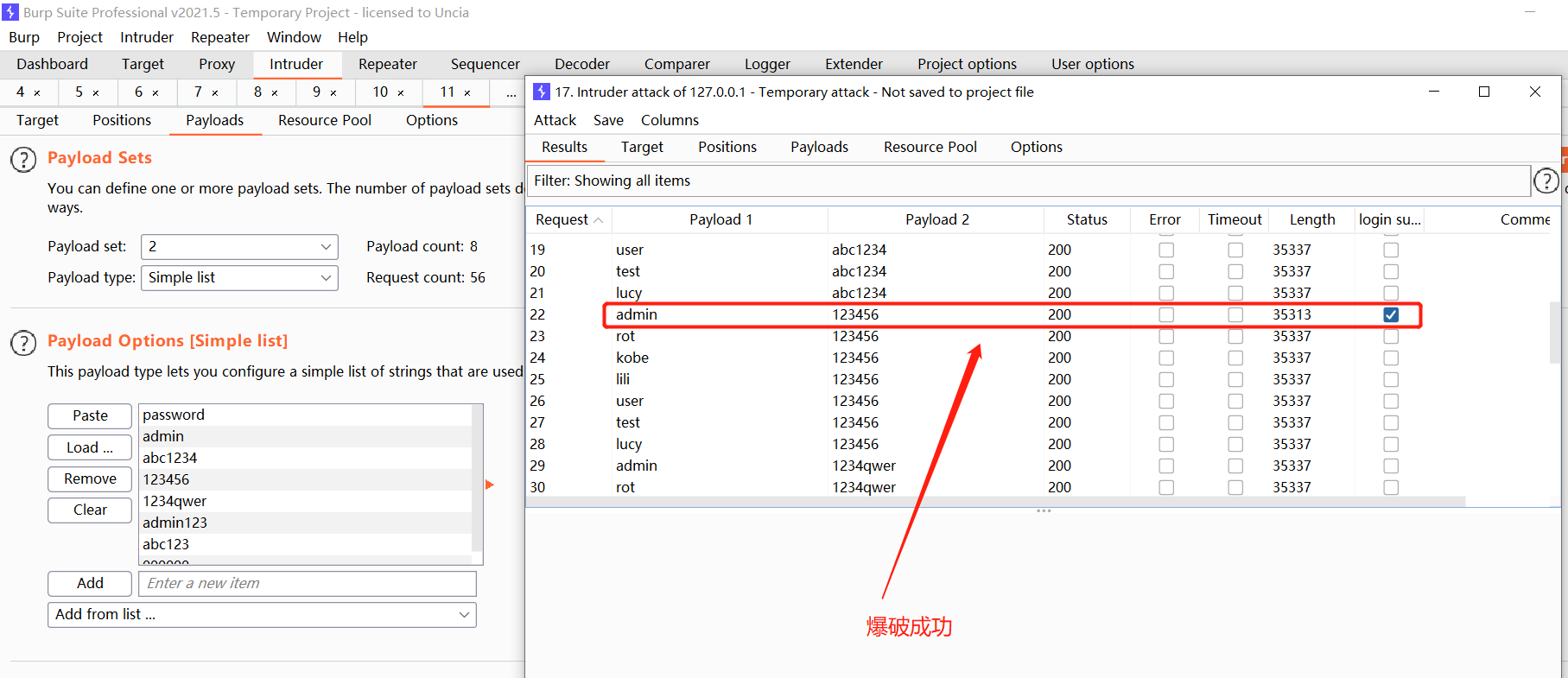Switch to the Repeater tool tab
This screenshot has height=678, width=1568.
[x=388, y=64]
